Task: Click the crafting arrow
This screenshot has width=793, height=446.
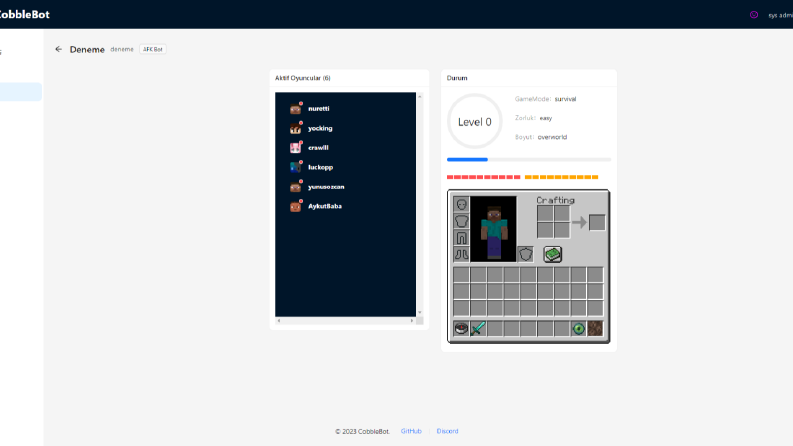Action: coord(580,222)
